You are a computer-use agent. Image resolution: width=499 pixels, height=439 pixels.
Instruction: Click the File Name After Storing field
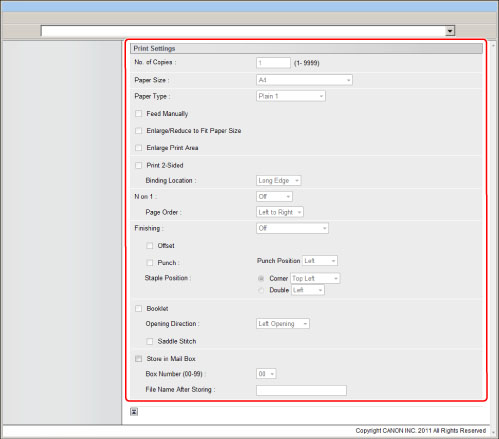point(301,390)
